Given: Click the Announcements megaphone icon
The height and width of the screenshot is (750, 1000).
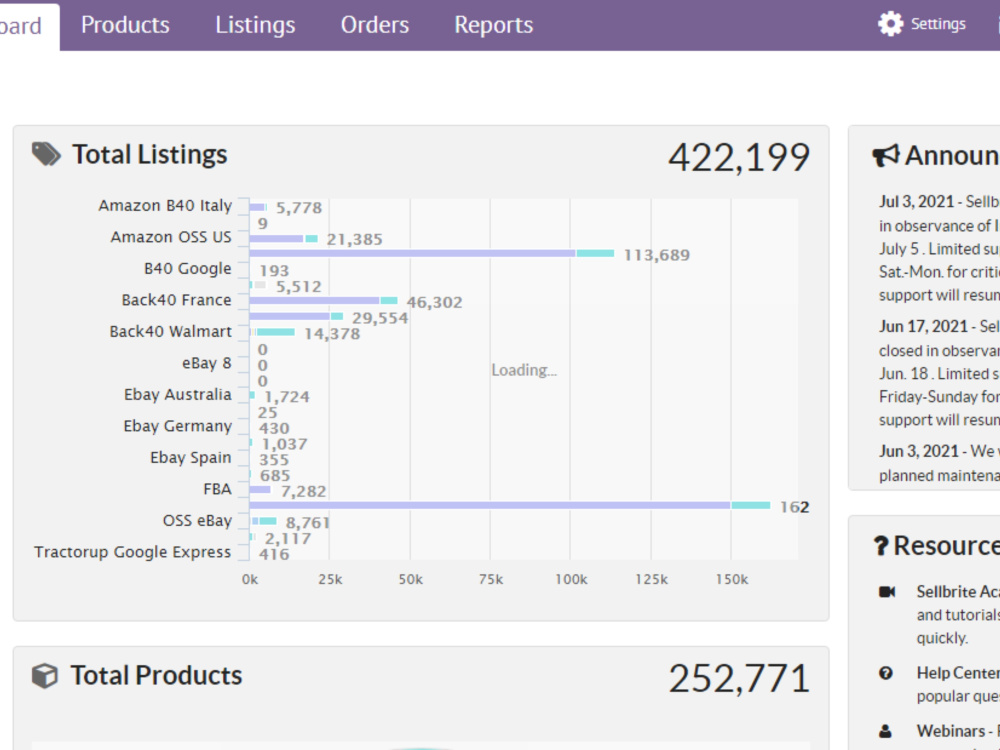Looking at the screenshot, I should coord(886,156).
